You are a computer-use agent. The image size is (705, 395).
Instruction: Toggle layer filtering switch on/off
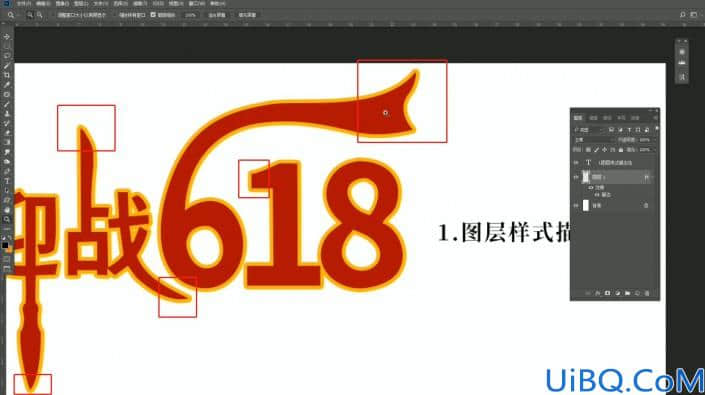coord(656,128)
